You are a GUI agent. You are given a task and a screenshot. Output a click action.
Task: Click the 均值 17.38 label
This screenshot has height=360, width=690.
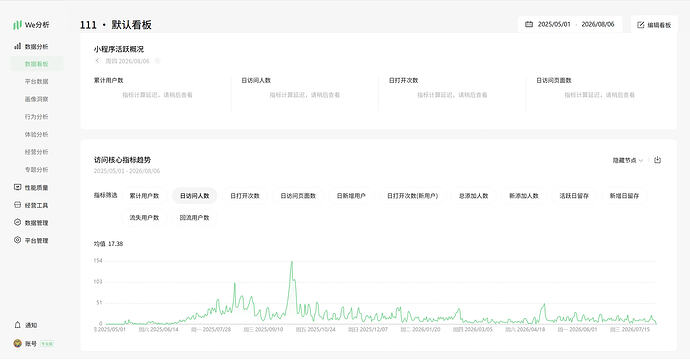coord(108,243)
